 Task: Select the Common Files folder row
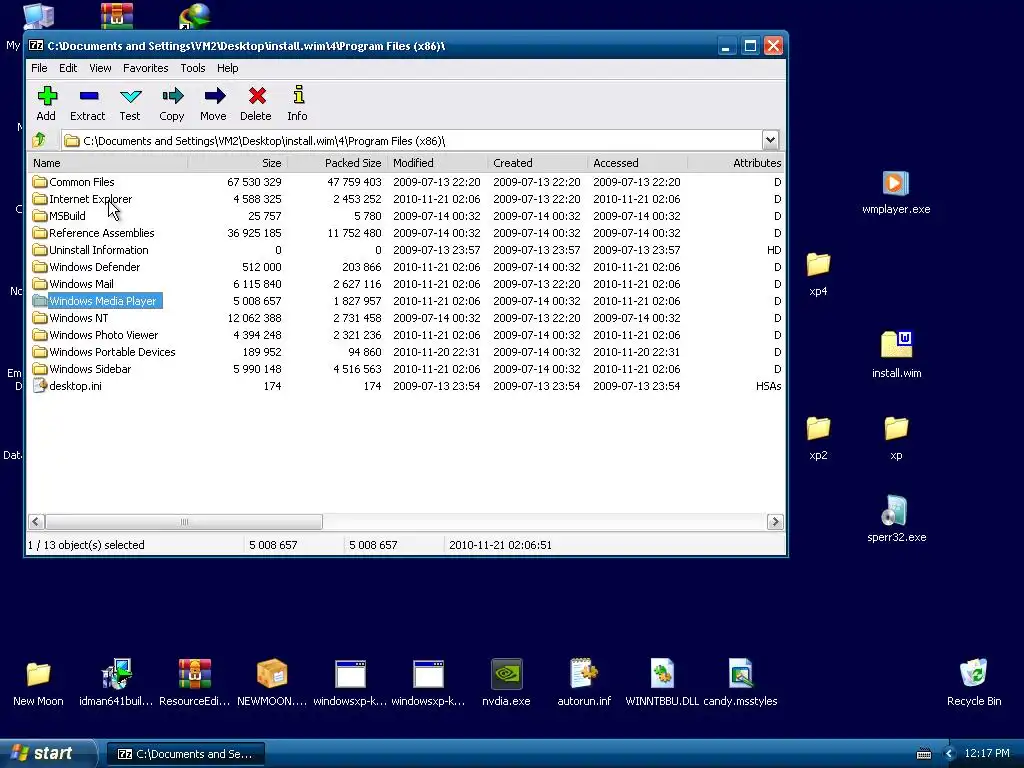pos(406,182)
